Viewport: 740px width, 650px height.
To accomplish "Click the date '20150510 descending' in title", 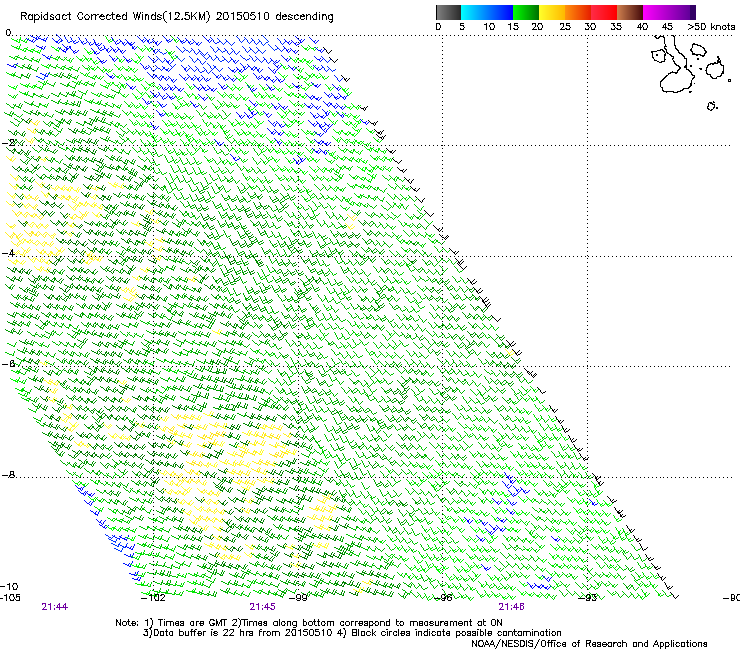I will coord(275,16).
